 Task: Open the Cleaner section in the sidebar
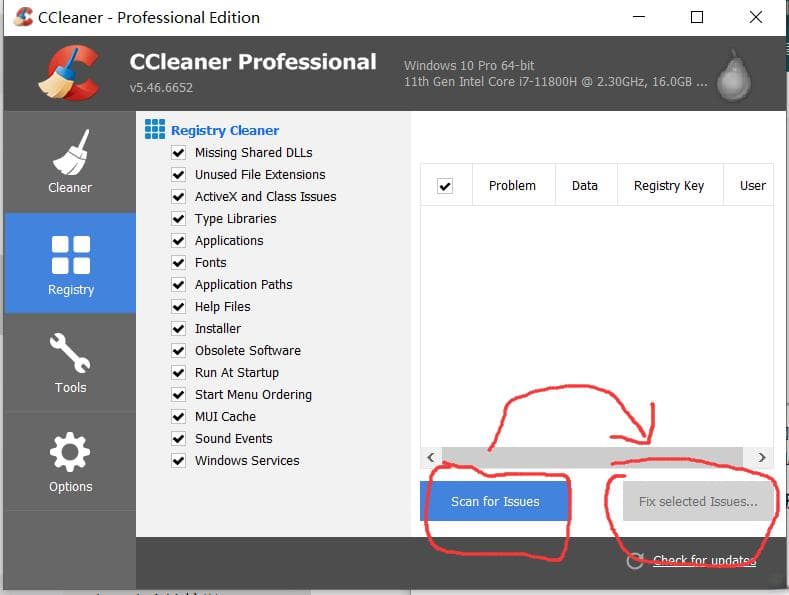pos(70,162)
